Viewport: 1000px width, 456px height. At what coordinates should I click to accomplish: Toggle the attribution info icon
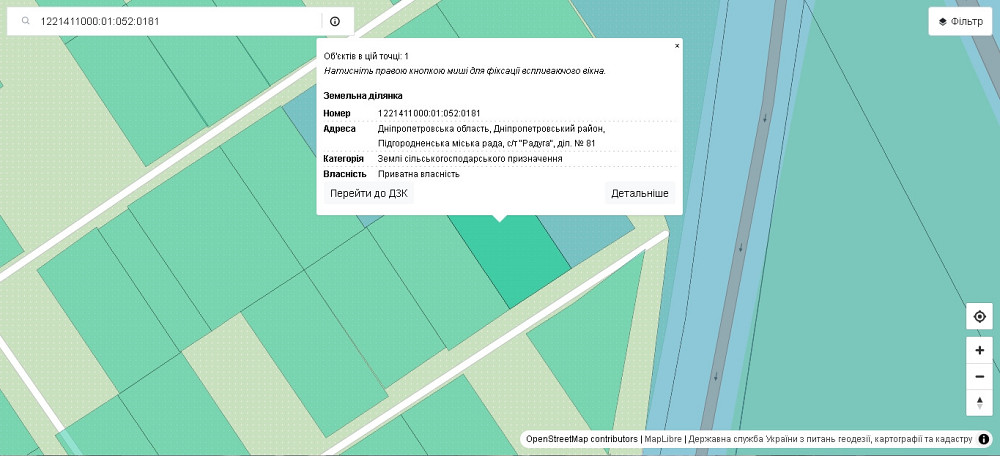pos(984,439)
